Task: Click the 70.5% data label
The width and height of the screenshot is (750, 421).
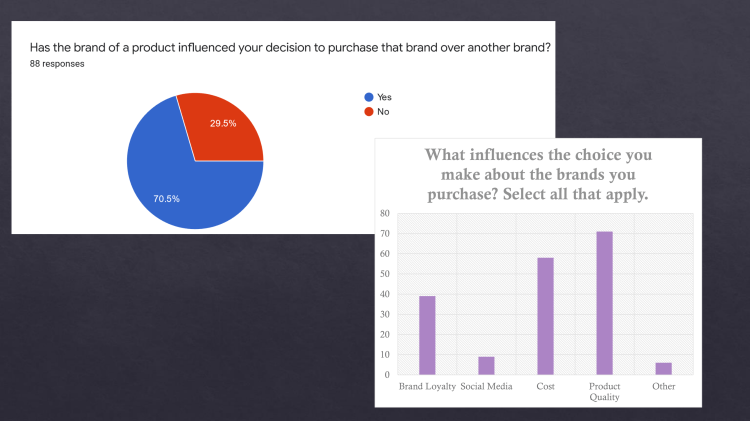Action: pos(166,199)
